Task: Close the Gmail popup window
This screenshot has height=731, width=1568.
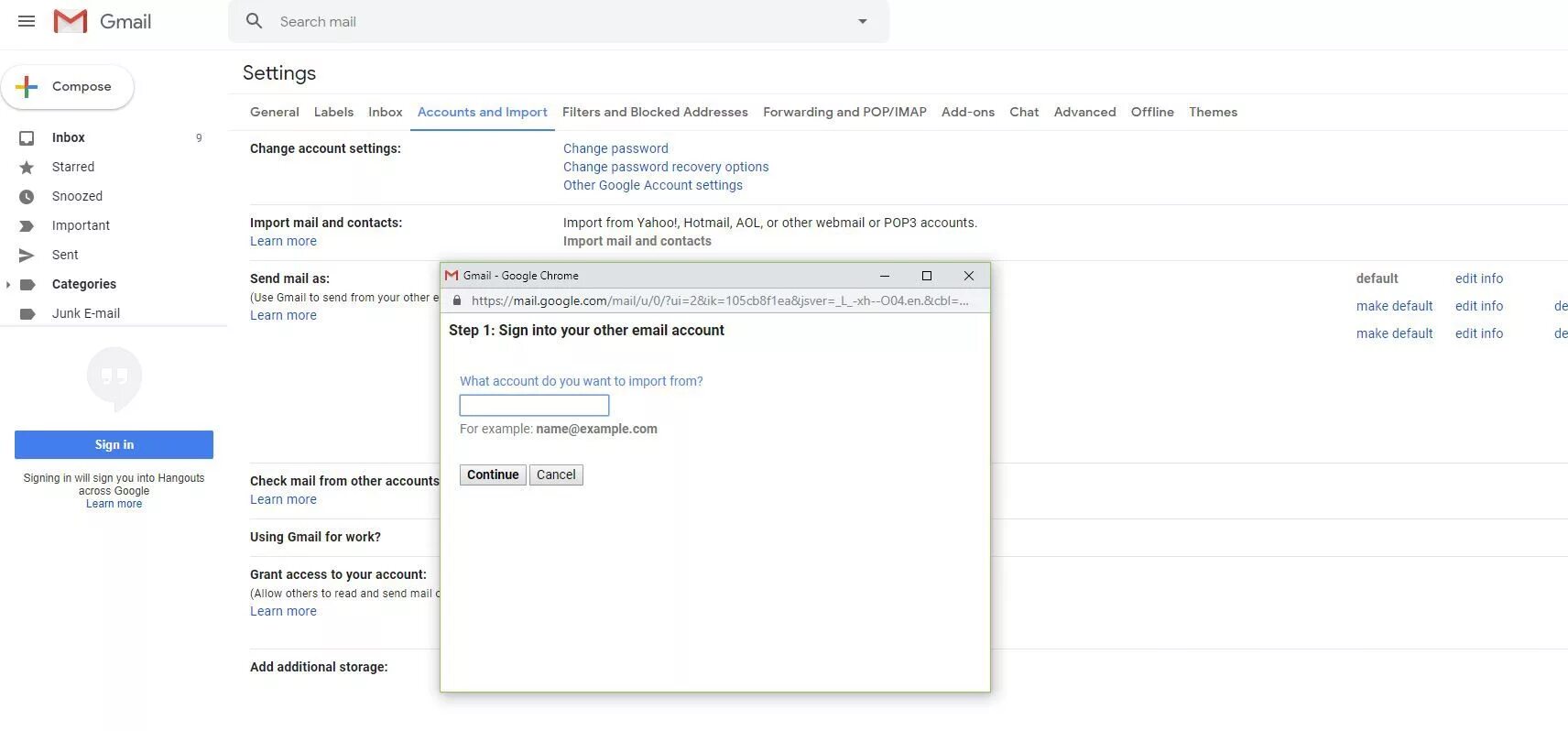Action: click(969, 276)
